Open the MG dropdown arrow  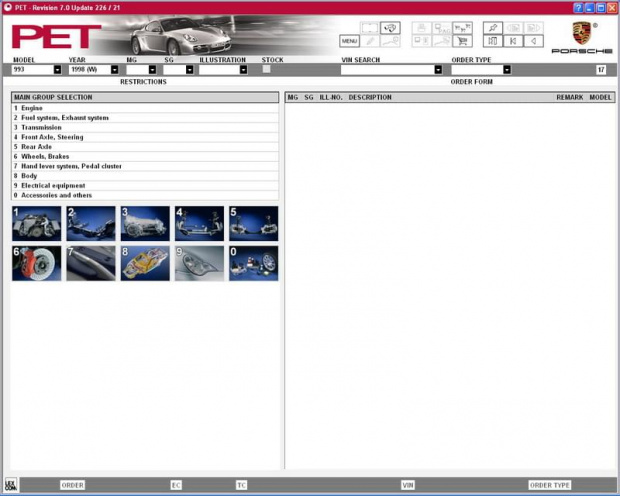click(x=152, y=70)
